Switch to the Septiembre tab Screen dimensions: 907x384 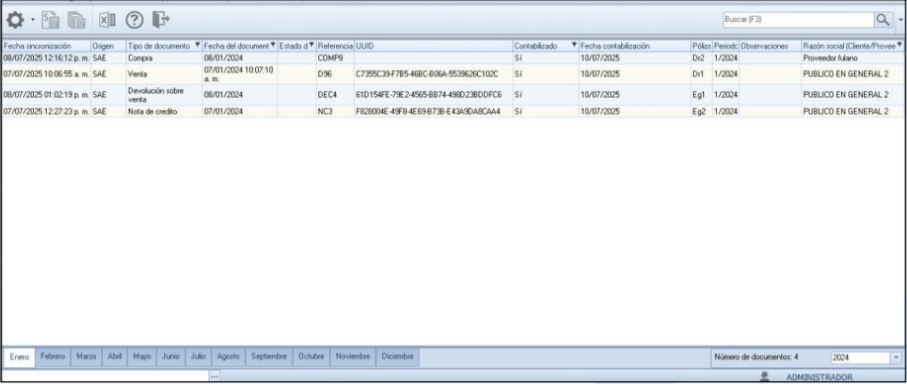point(269,357)
